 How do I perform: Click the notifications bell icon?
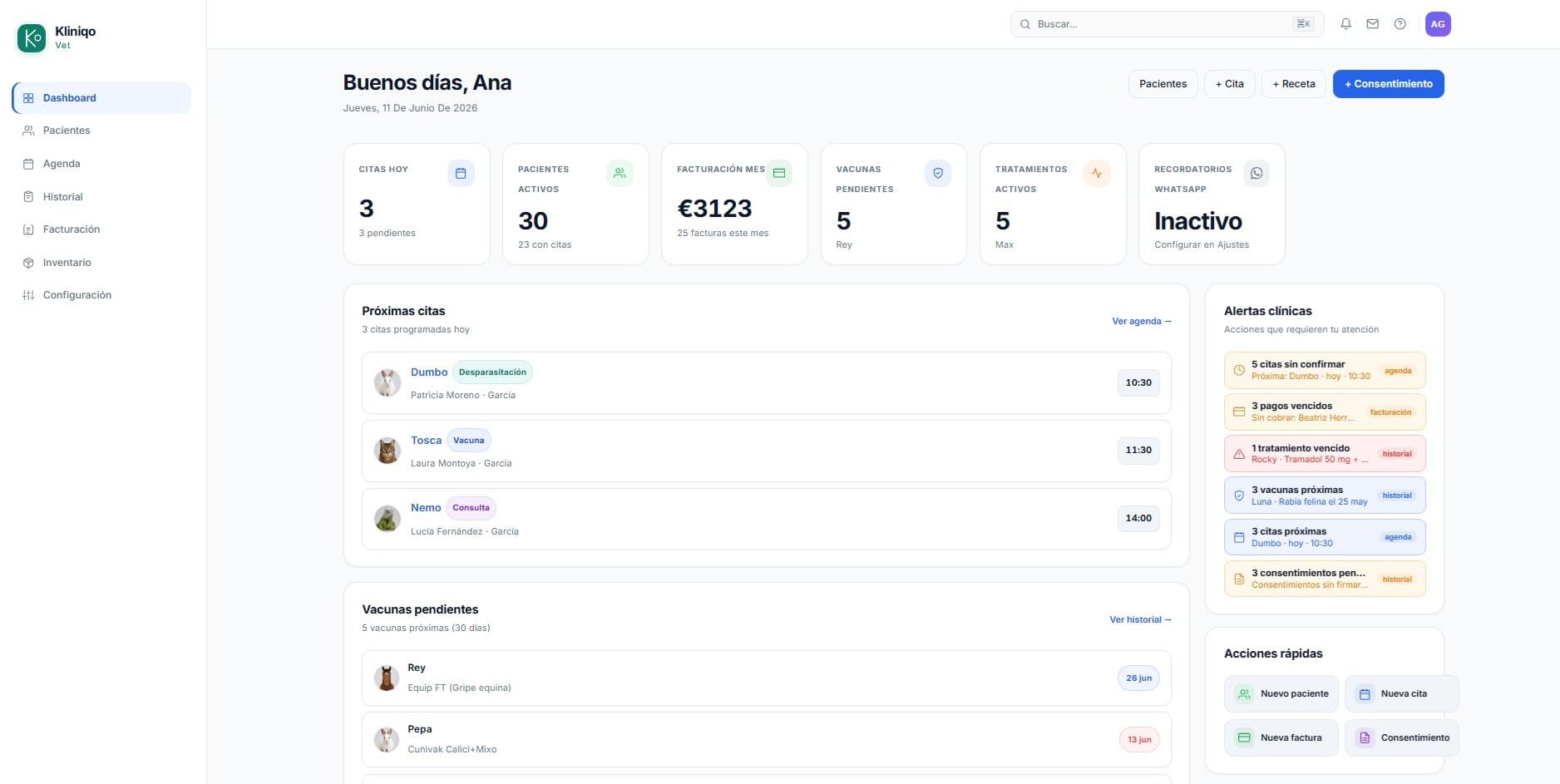[x=1345, y=24]
